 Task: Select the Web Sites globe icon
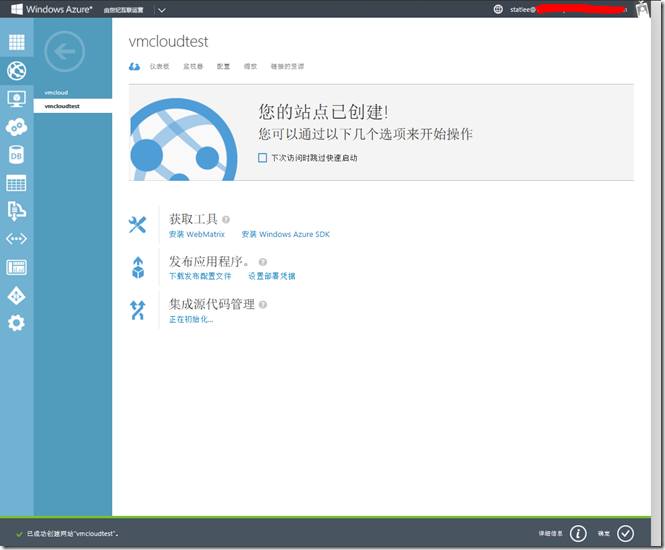pyautogui.click(x=17, y=70)
